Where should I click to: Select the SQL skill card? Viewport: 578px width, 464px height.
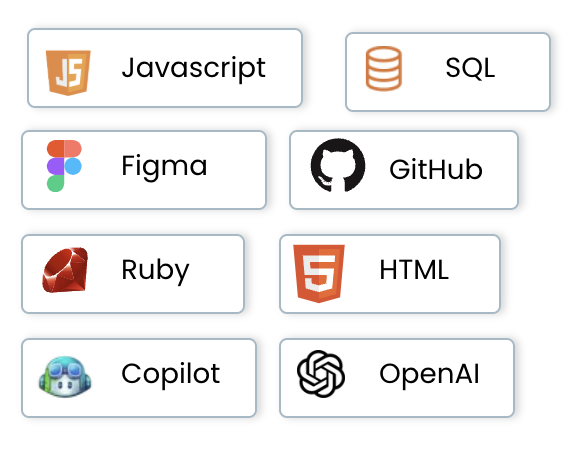(x=448, y=72)
